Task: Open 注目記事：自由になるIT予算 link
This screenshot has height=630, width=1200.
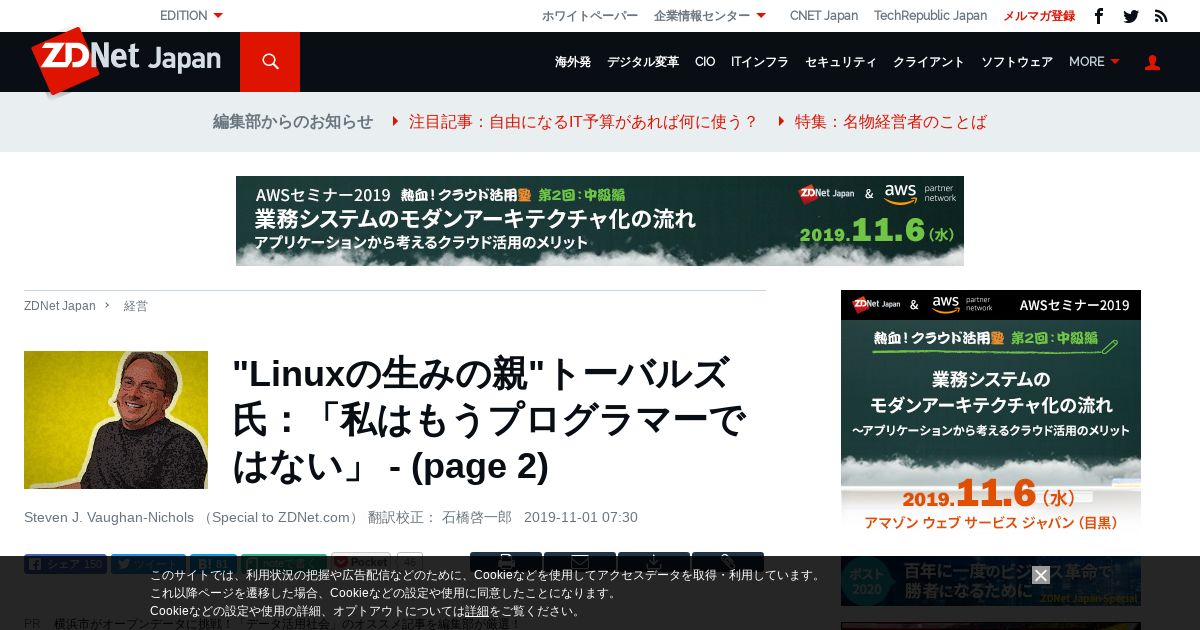Action: [x=584, y=122]
